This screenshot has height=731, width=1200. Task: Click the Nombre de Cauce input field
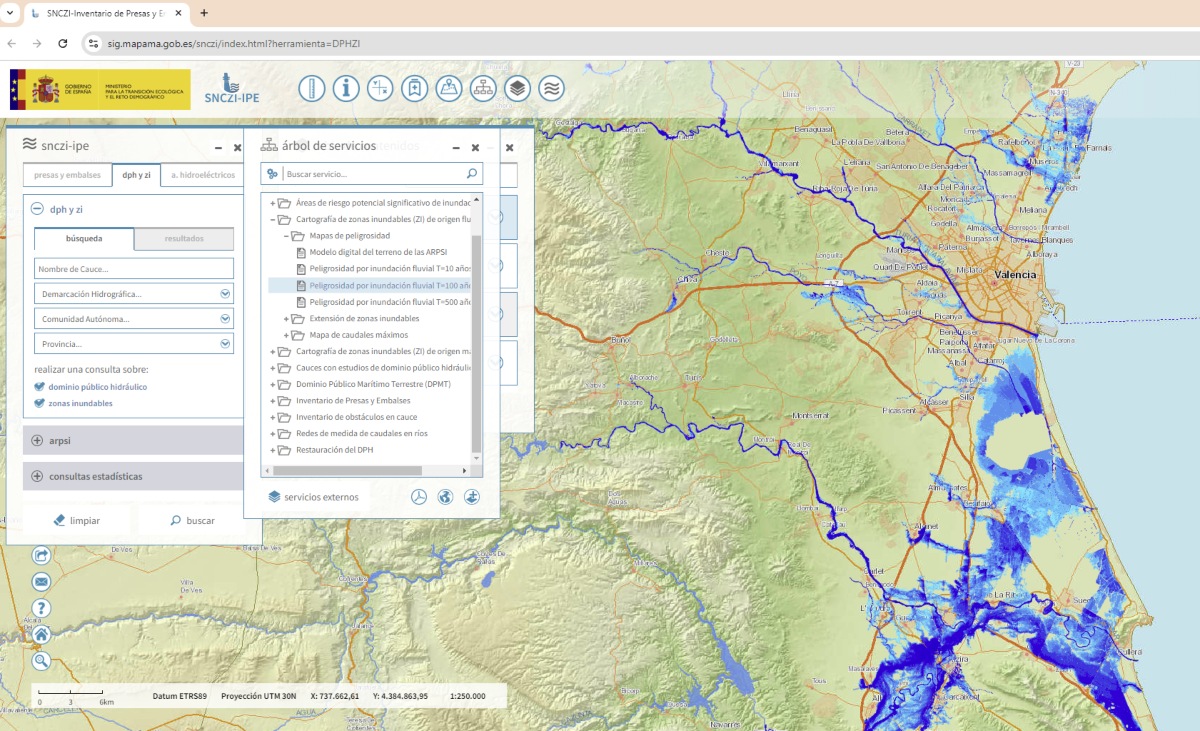click(x=134, y=269)
